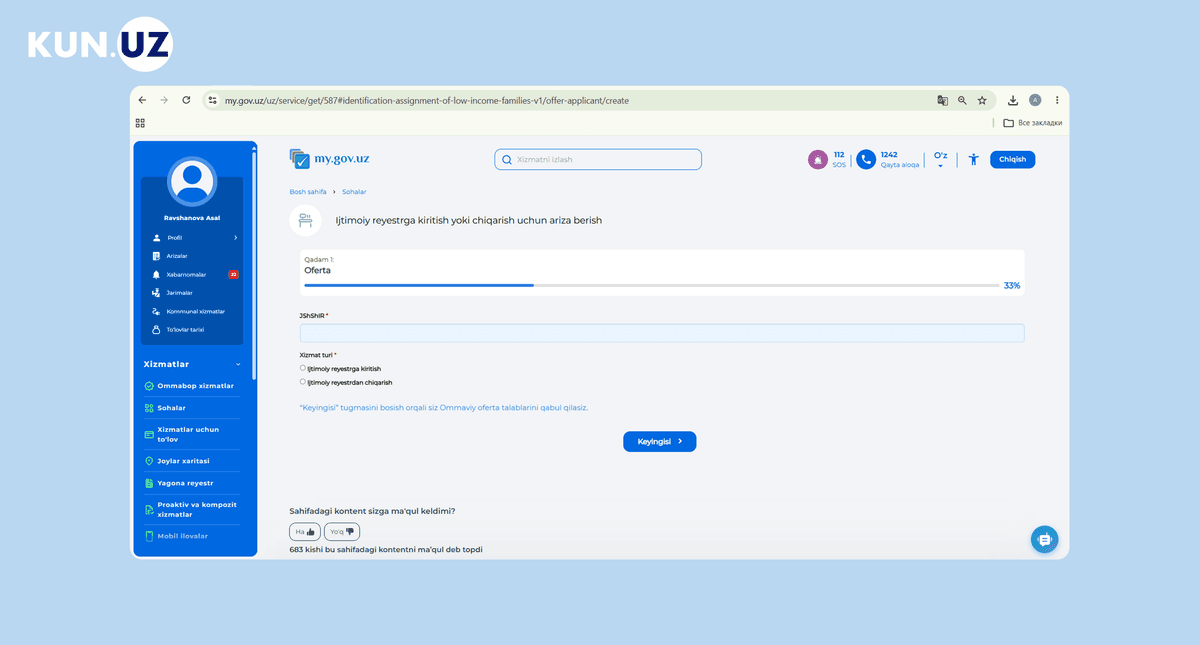Click the Oferta step progress bar
This screenshot has height=645, width=1200.
[651, 285]
